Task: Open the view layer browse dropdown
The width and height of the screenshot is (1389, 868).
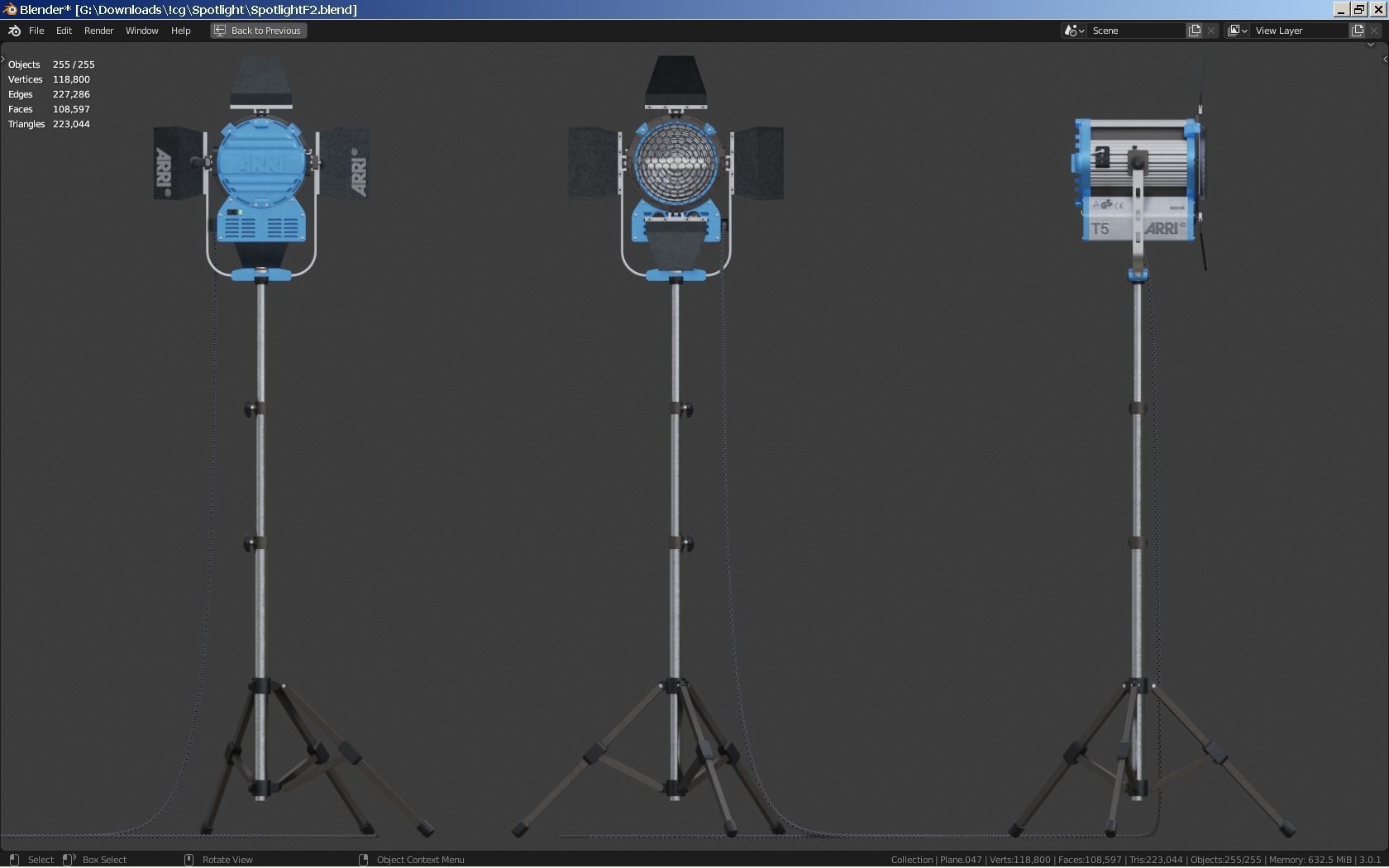Action: click(x=1237, y=31)
